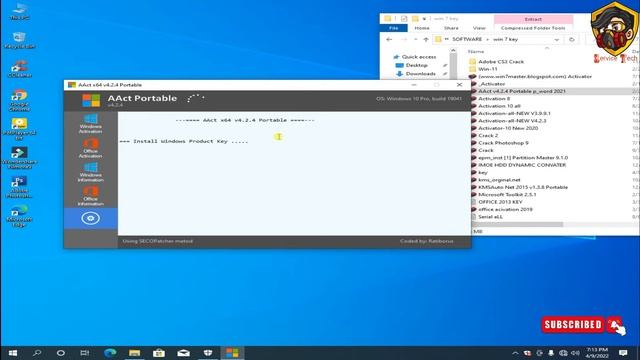Select Crack Photoshop 9 file
Image resolution: width=640 pixels, height=360 pixels.
coord(503,143)
